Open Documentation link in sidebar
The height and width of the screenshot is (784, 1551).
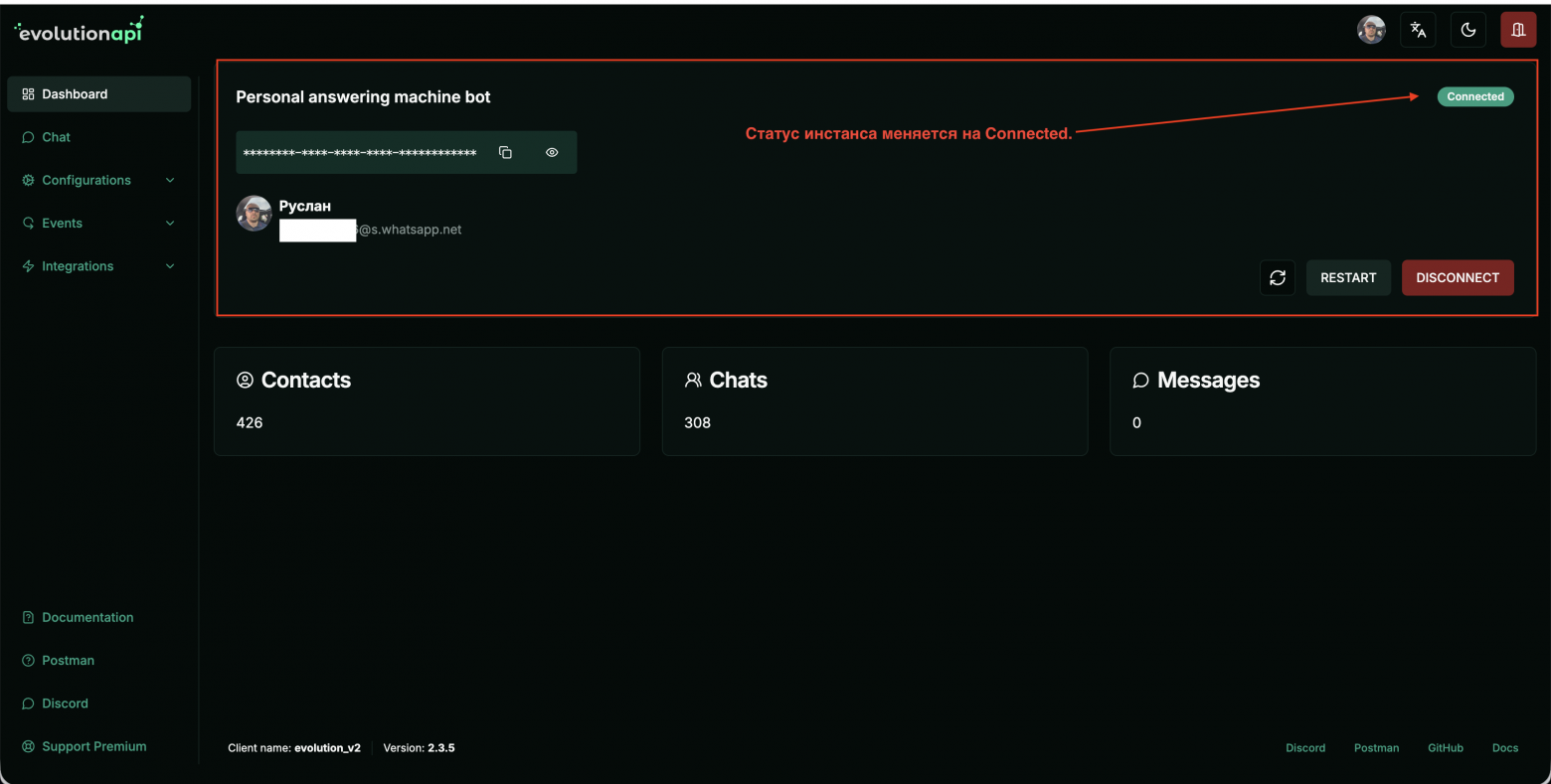pyautogui.click(x=86, y=617)
